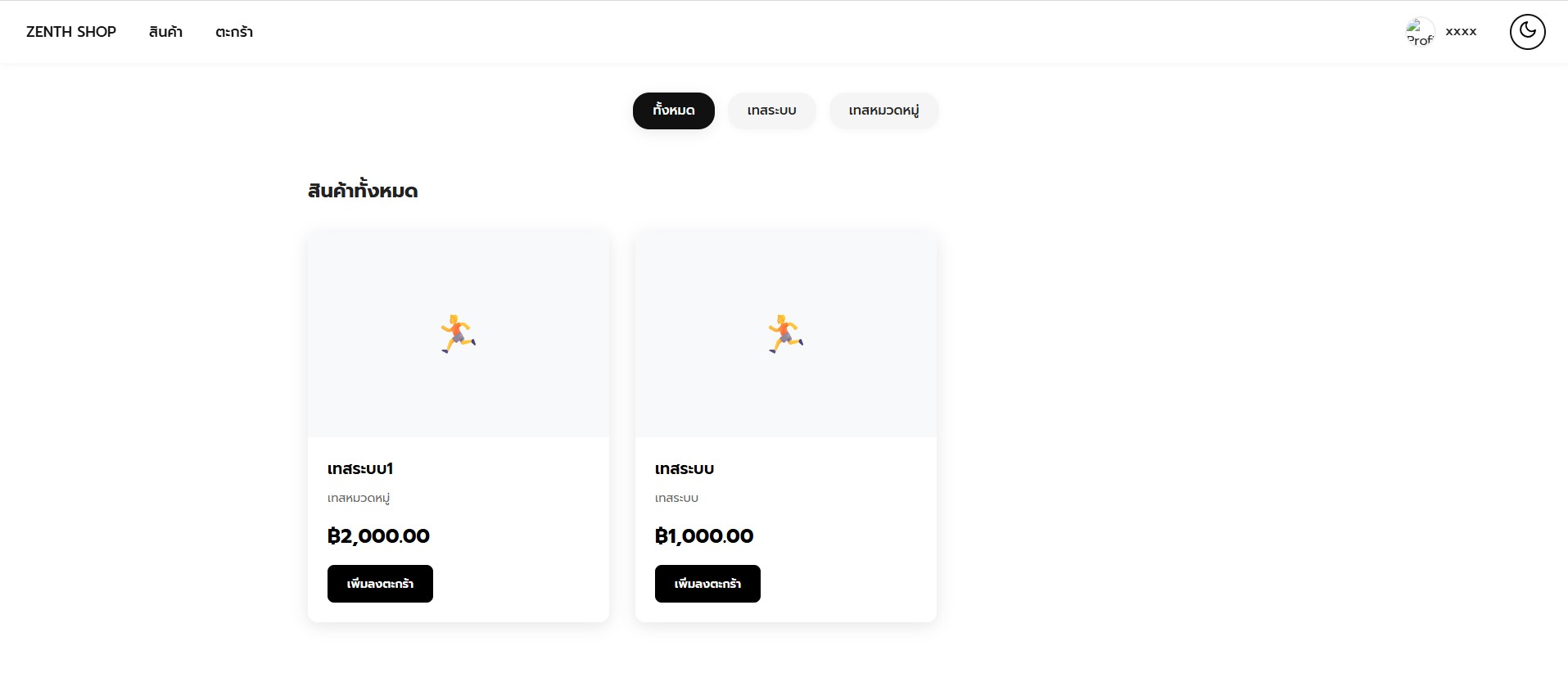The image size is (1568, 673).
Task: Click the running figure icon on the เทสระบบ card
Action: tap(786, 334)
